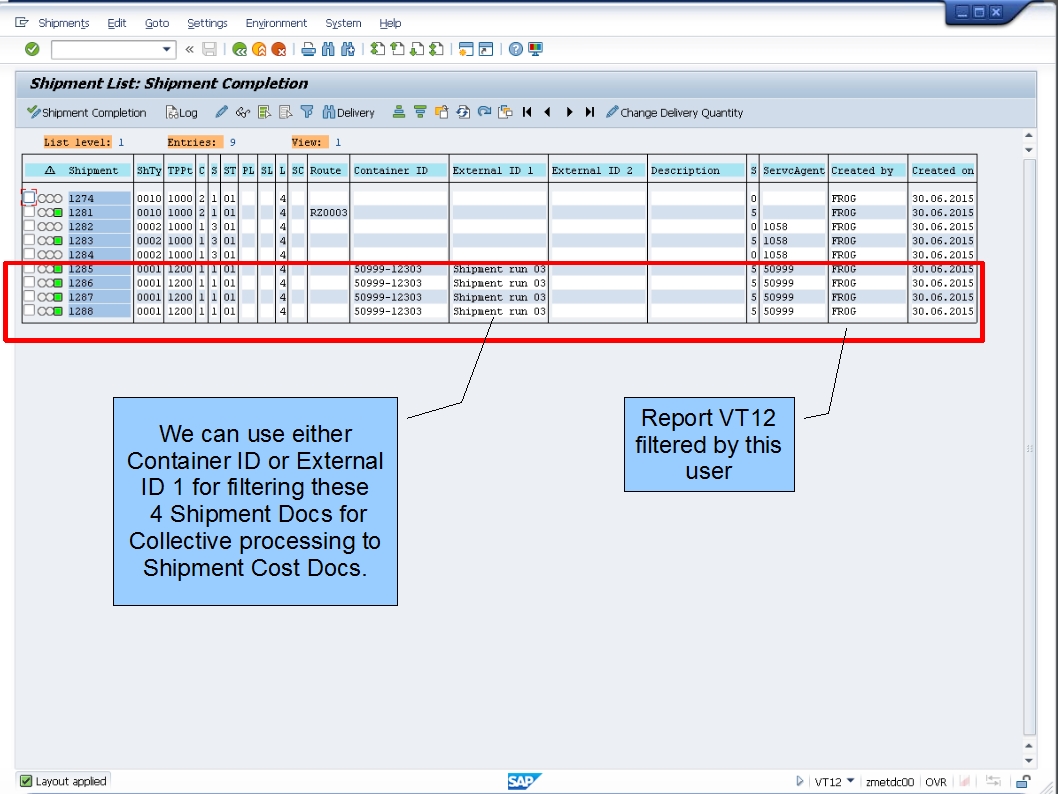Open the System menu
The height and width of the screenshot is (794, 1058).
click(343, 23)
